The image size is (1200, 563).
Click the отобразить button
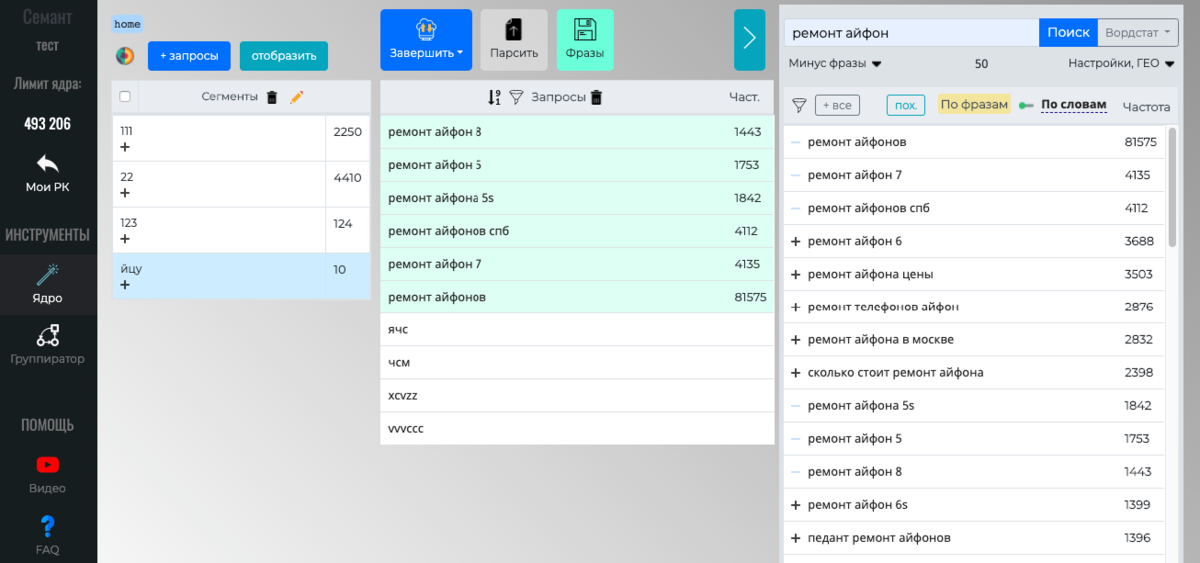[284, 56]
